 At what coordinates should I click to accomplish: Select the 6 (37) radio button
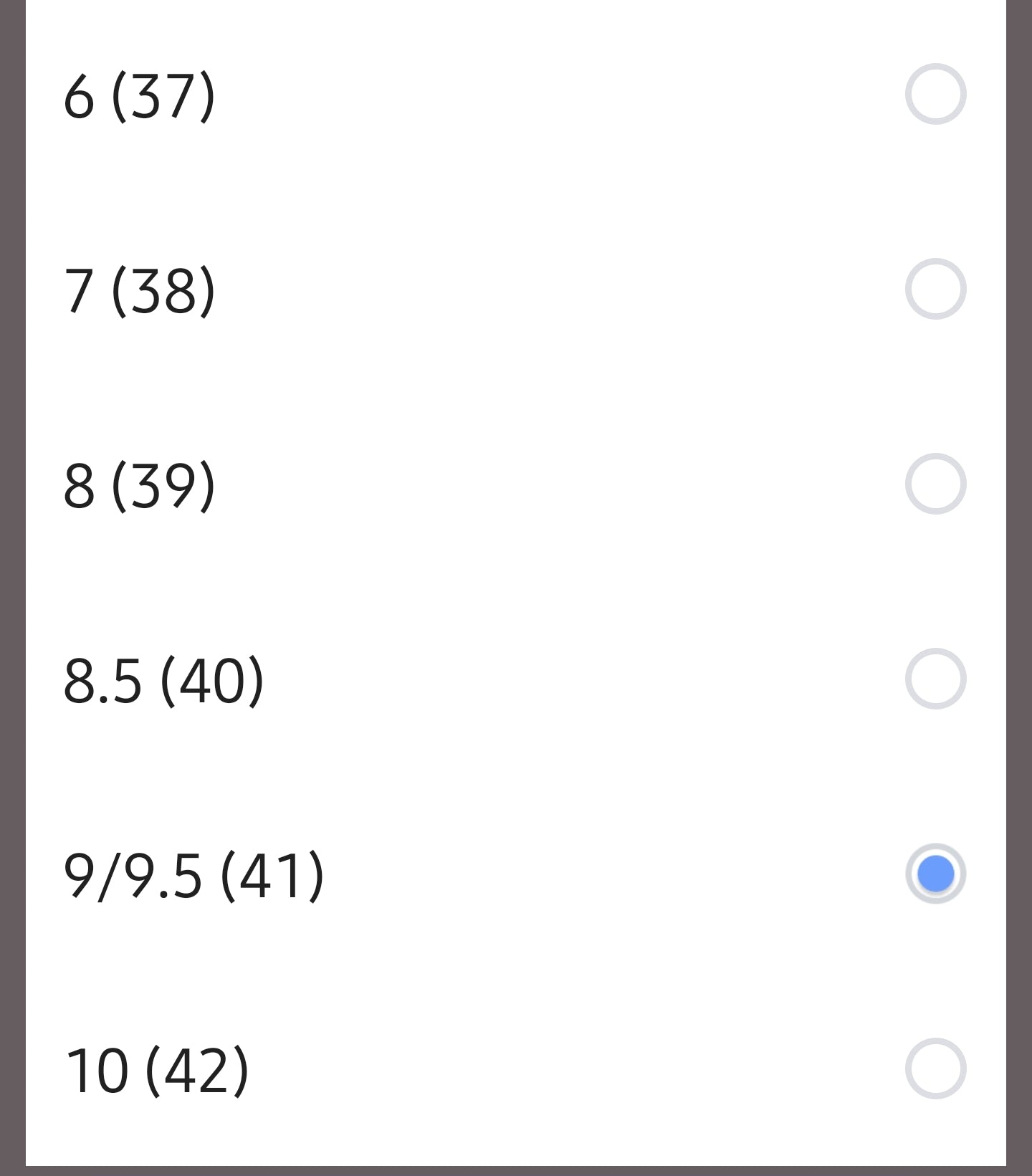click(935, 94)
